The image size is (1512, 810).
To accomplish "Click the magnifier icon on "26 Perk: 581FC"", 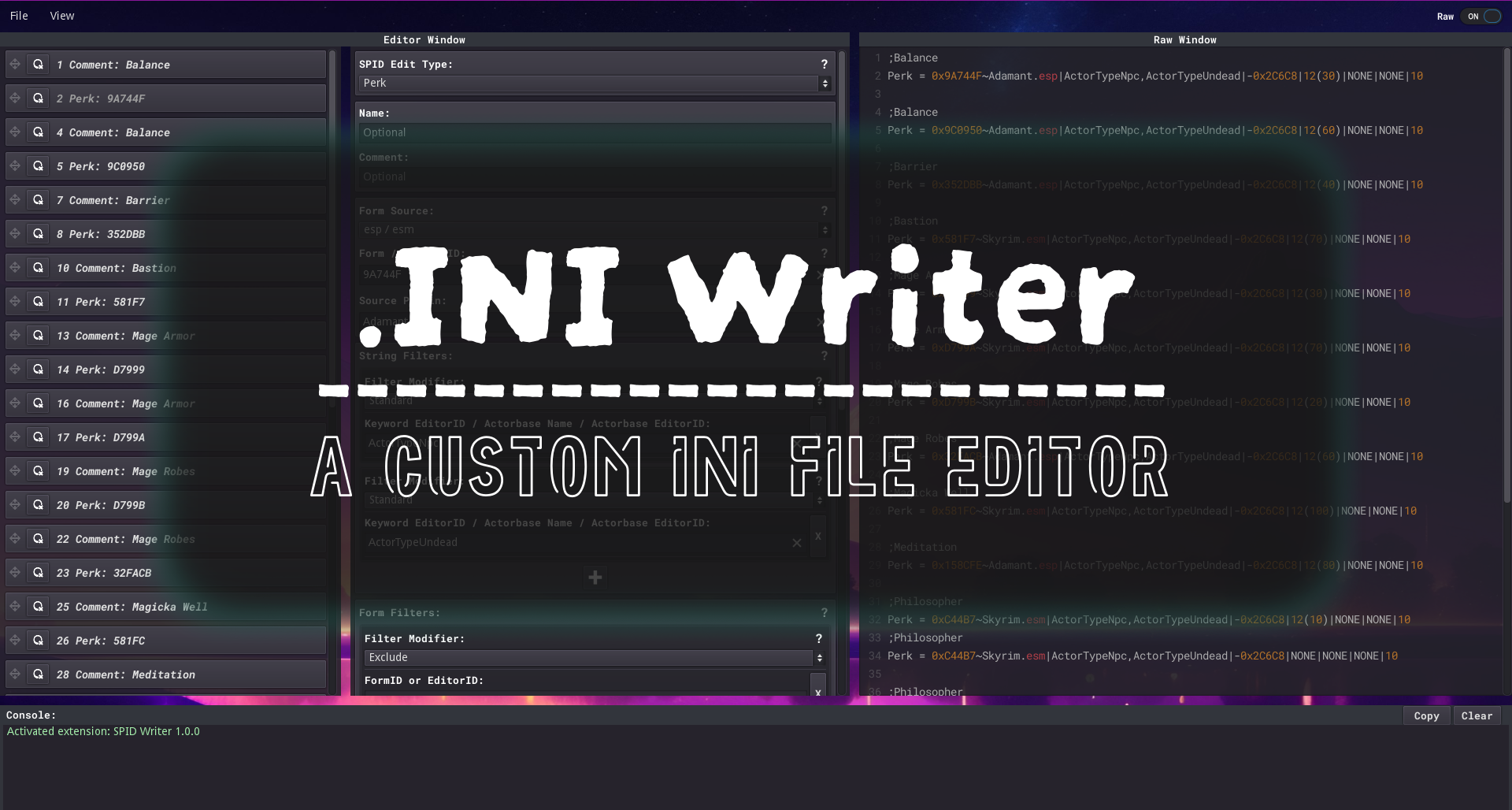I will 38,641.
